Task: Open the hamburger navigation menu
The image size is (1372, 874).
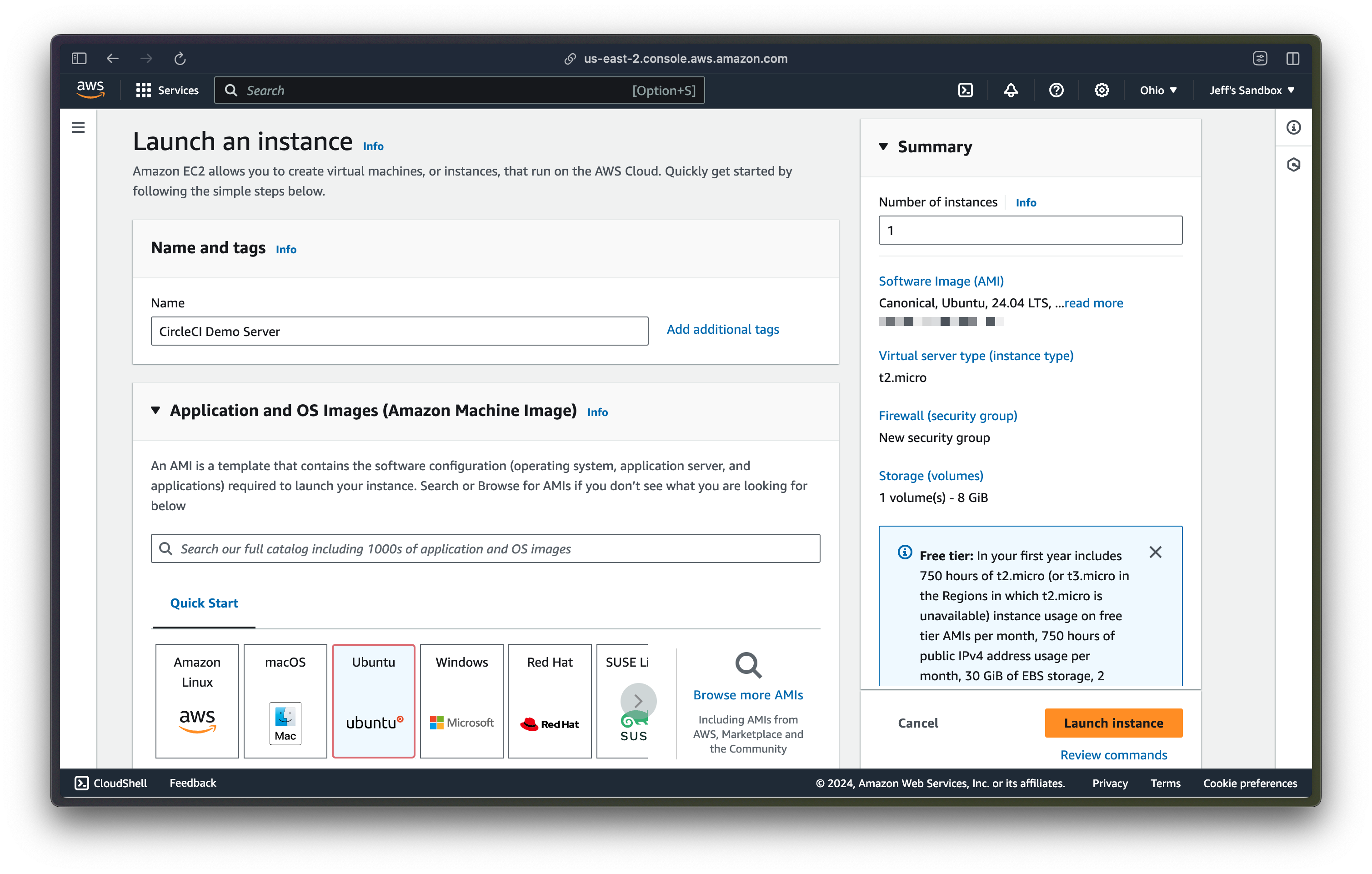Action: [x=78, y=127]
